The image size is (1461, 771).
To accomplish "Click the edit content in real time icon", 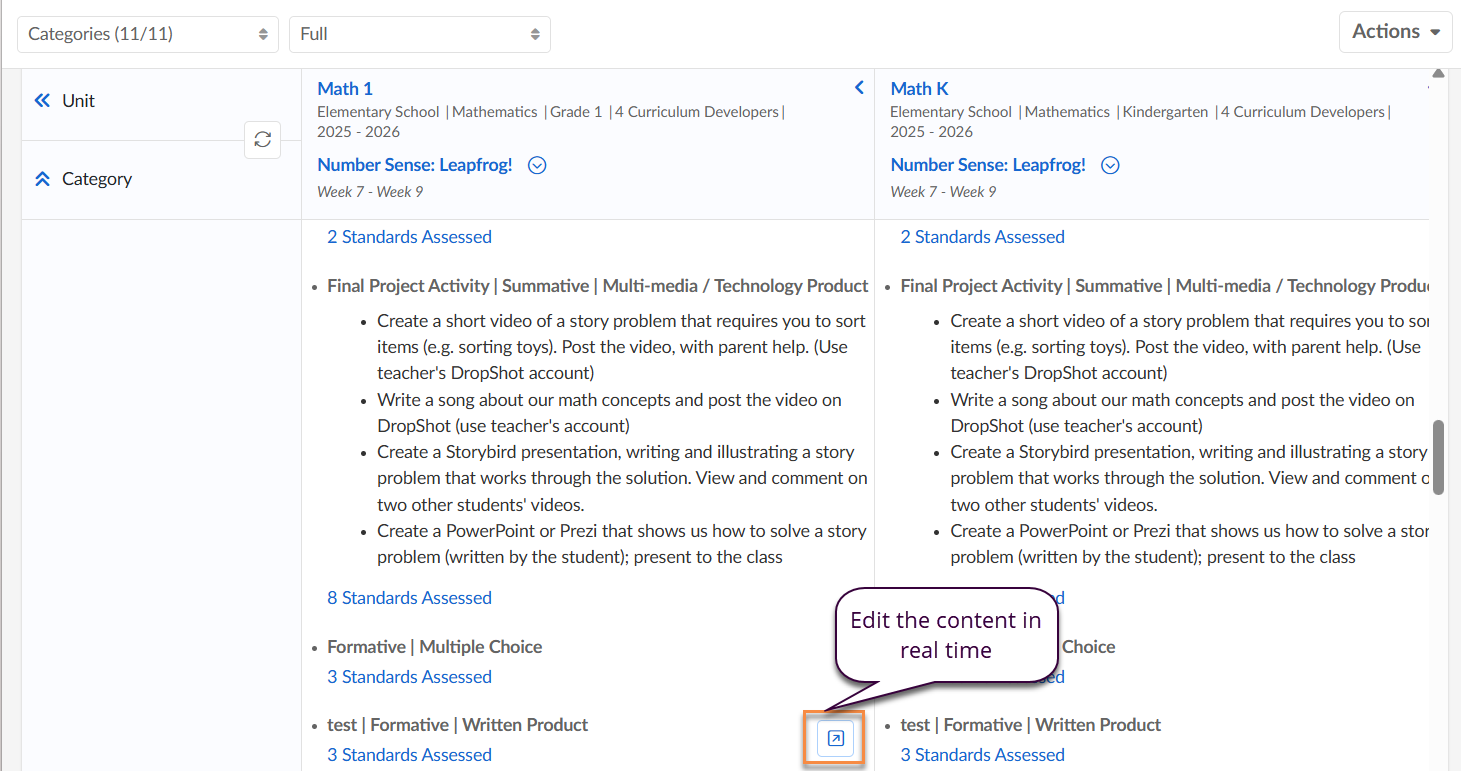I will pos(836,739).
